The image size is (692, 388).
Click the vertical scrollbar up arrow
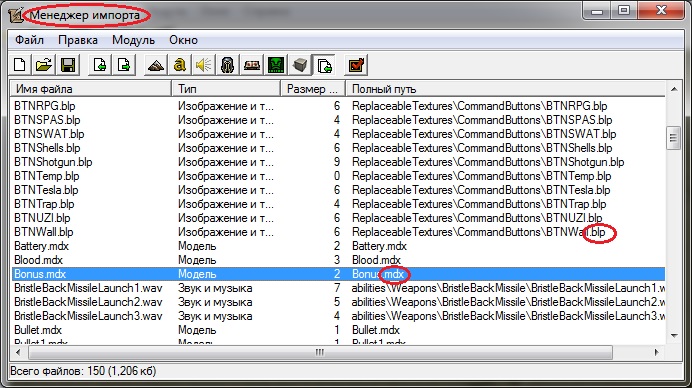674,89
